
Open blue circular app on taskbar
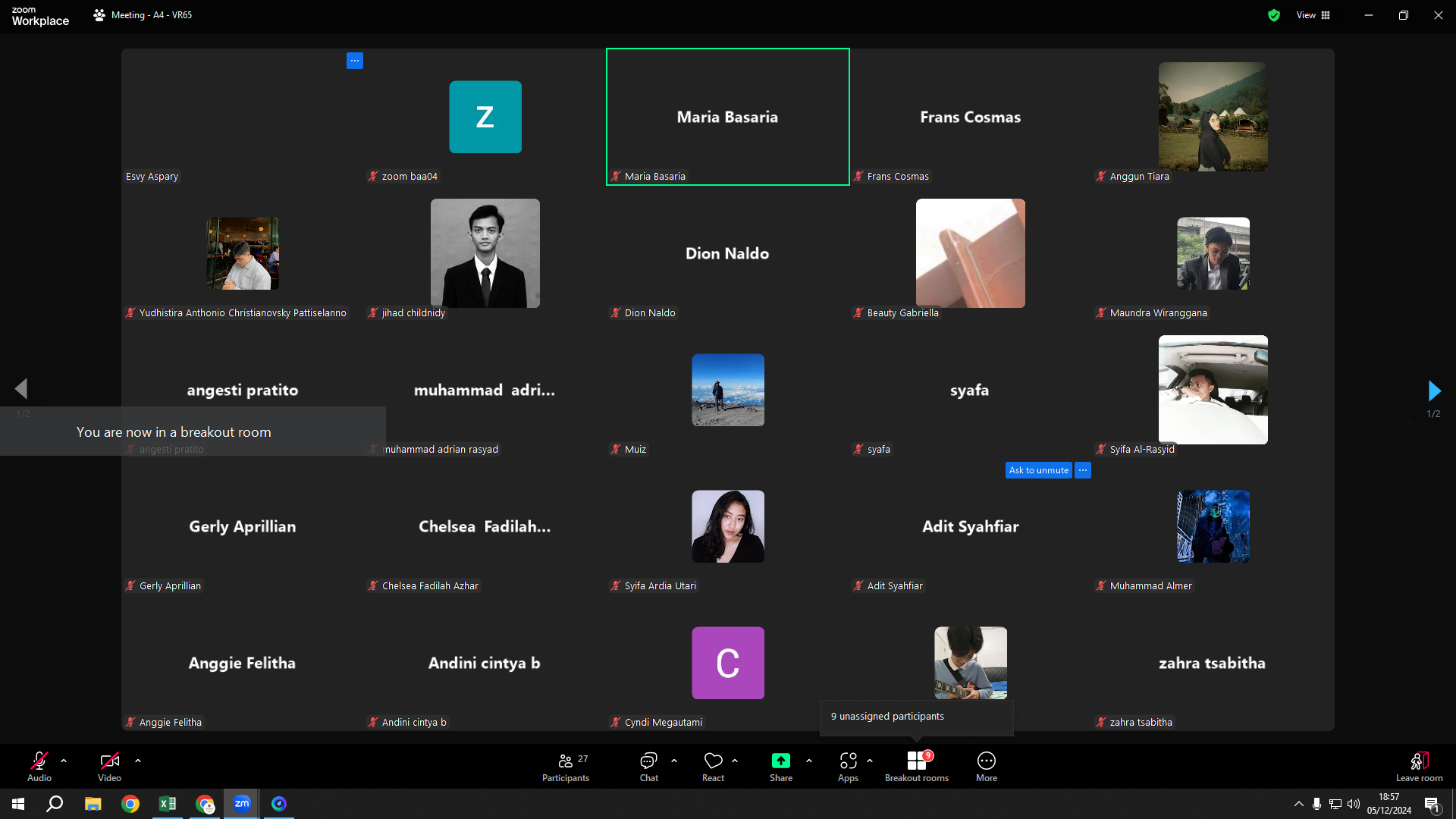click(x=279, y=804)
